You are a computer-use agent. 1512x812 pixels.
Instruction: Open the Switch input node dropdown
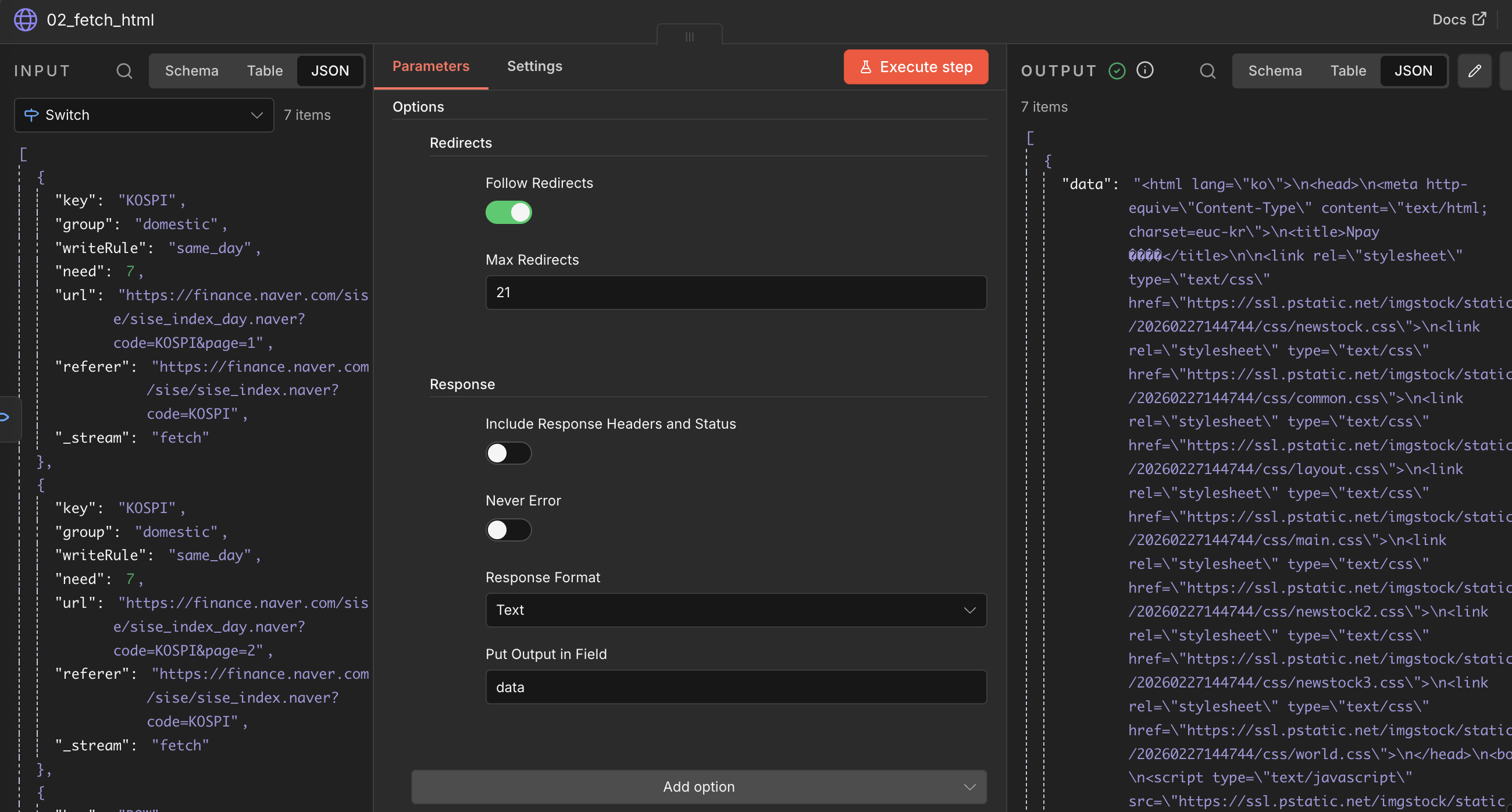pos(144,115)
